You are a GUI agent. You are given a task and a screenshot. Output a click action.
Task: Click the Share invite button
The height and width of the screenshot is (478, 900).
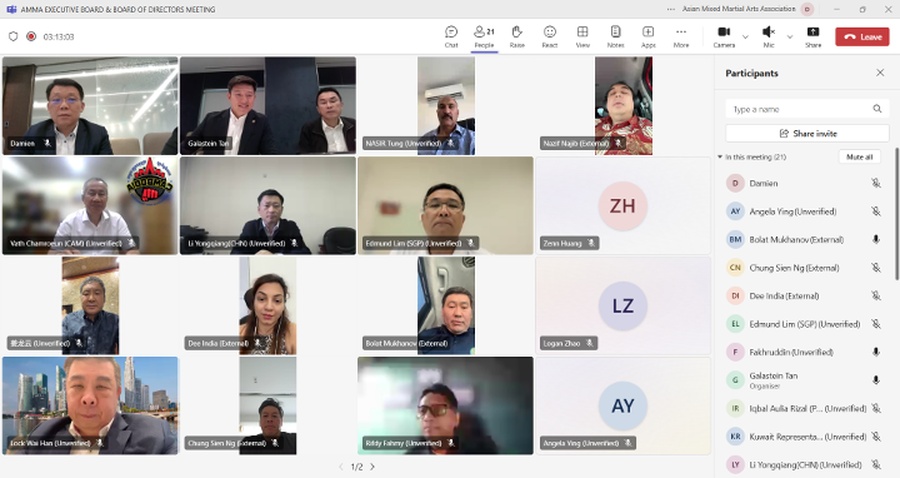[807, 133]
